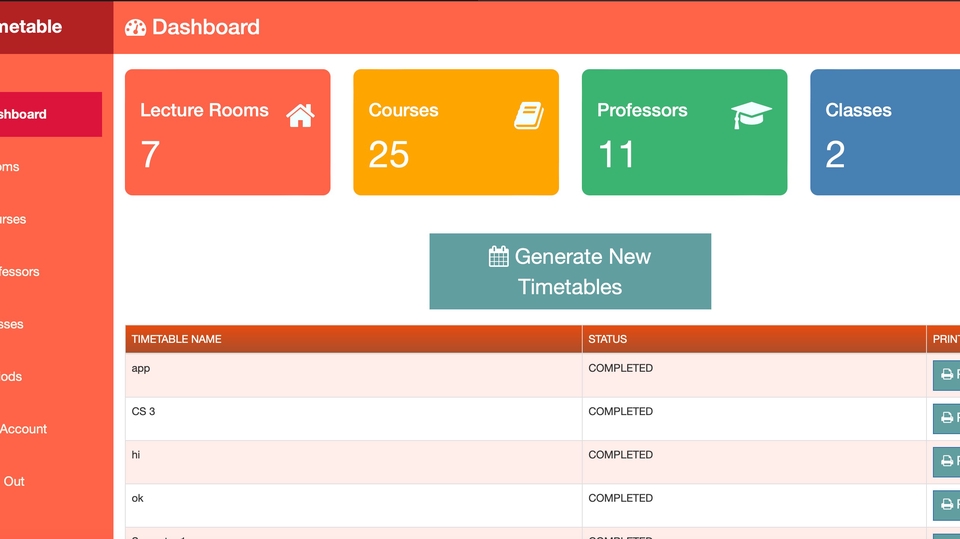The width and height of the screenshot is (960, 539).
Task: Click the TIMETABLE NAME column header
Action: coord(354,339)
